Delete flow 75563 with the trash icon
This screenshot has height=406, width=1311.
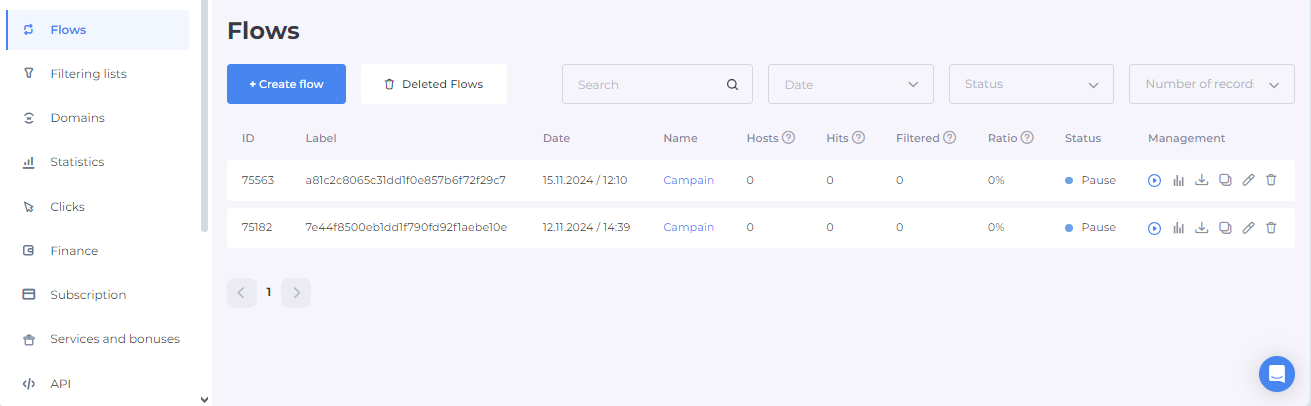coord(1271,181)
